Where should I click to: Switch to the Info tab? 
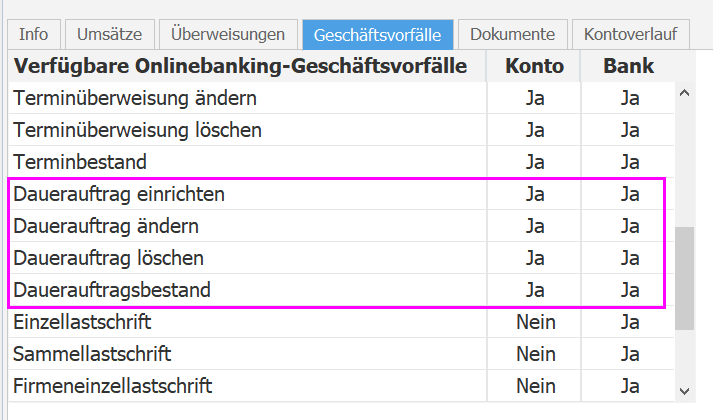pos(33,34)
